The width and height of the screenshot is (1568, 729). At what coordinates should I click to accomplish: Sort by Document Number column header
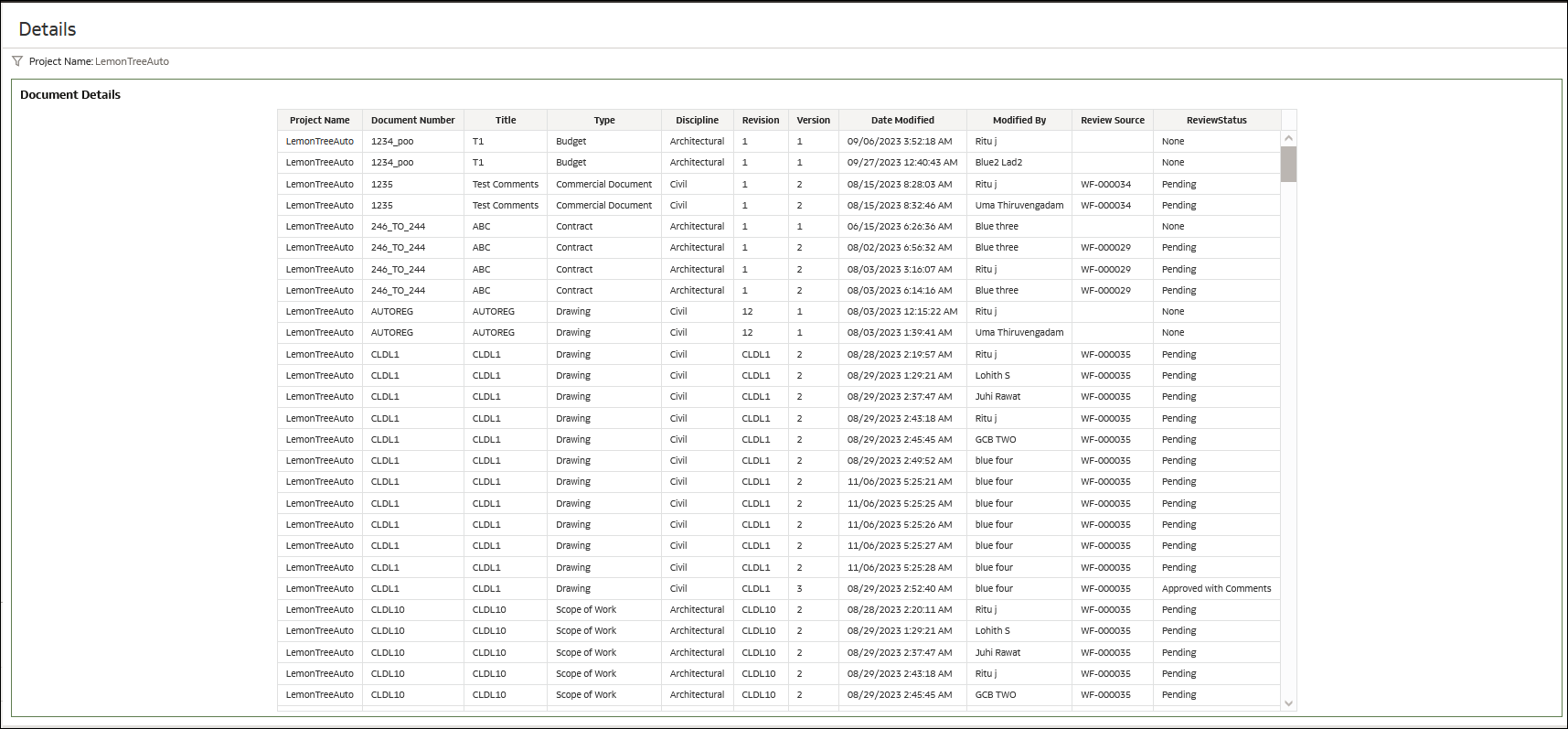[x=412, y=120]
